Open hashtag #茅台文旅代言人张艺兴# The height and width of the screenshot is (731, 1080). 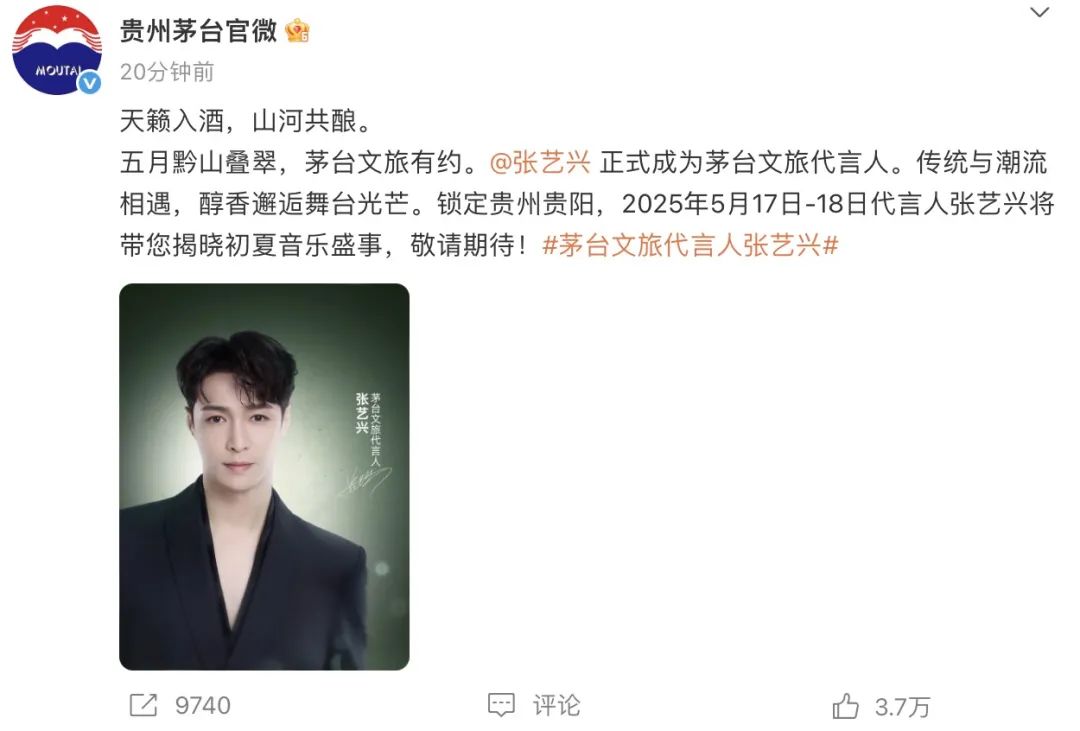tap(690, 245)
